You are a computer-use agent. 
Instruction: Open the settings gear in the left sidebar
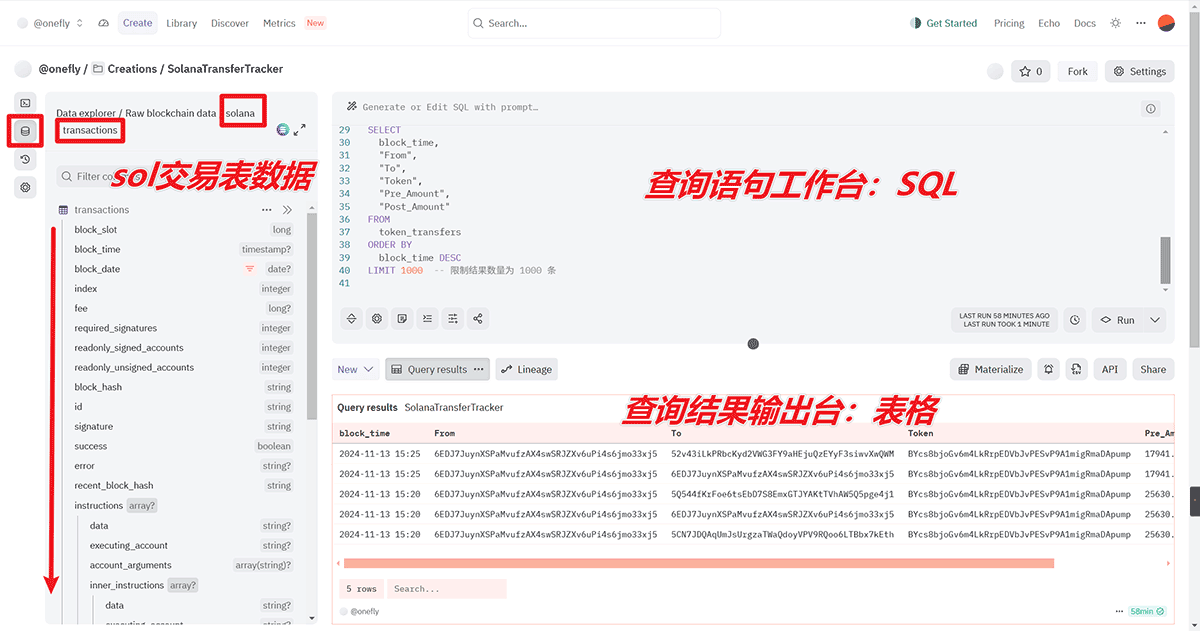[24, 187]
